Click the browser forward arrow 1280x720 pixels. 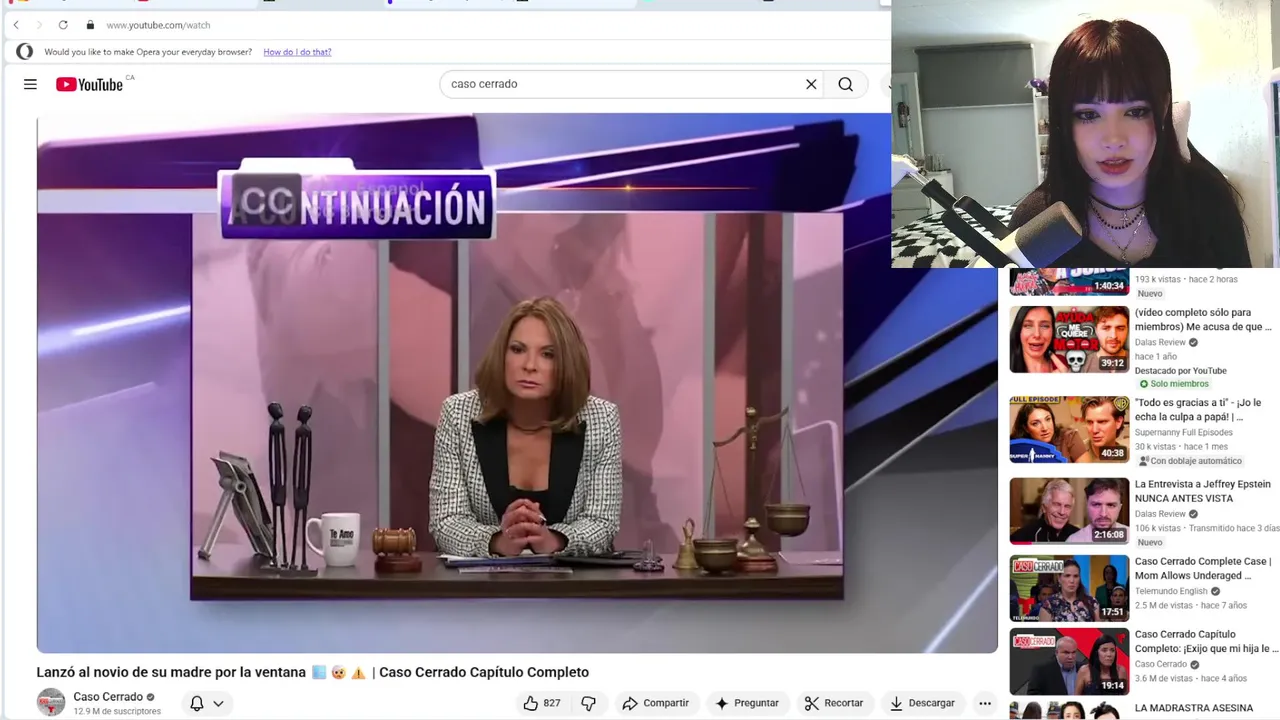pos(39,25)
